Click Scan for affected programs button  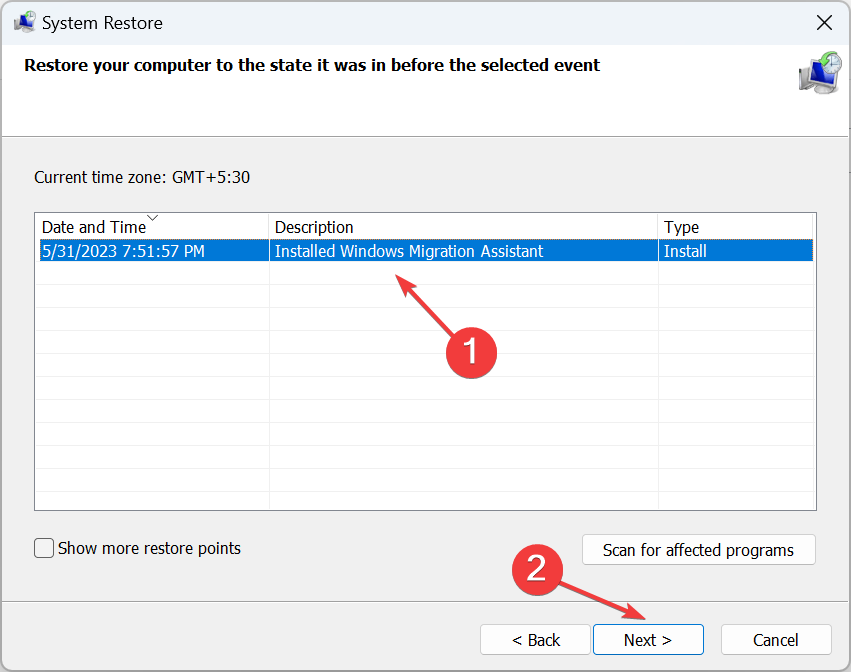pyautogui.click(x=698, y=550)
